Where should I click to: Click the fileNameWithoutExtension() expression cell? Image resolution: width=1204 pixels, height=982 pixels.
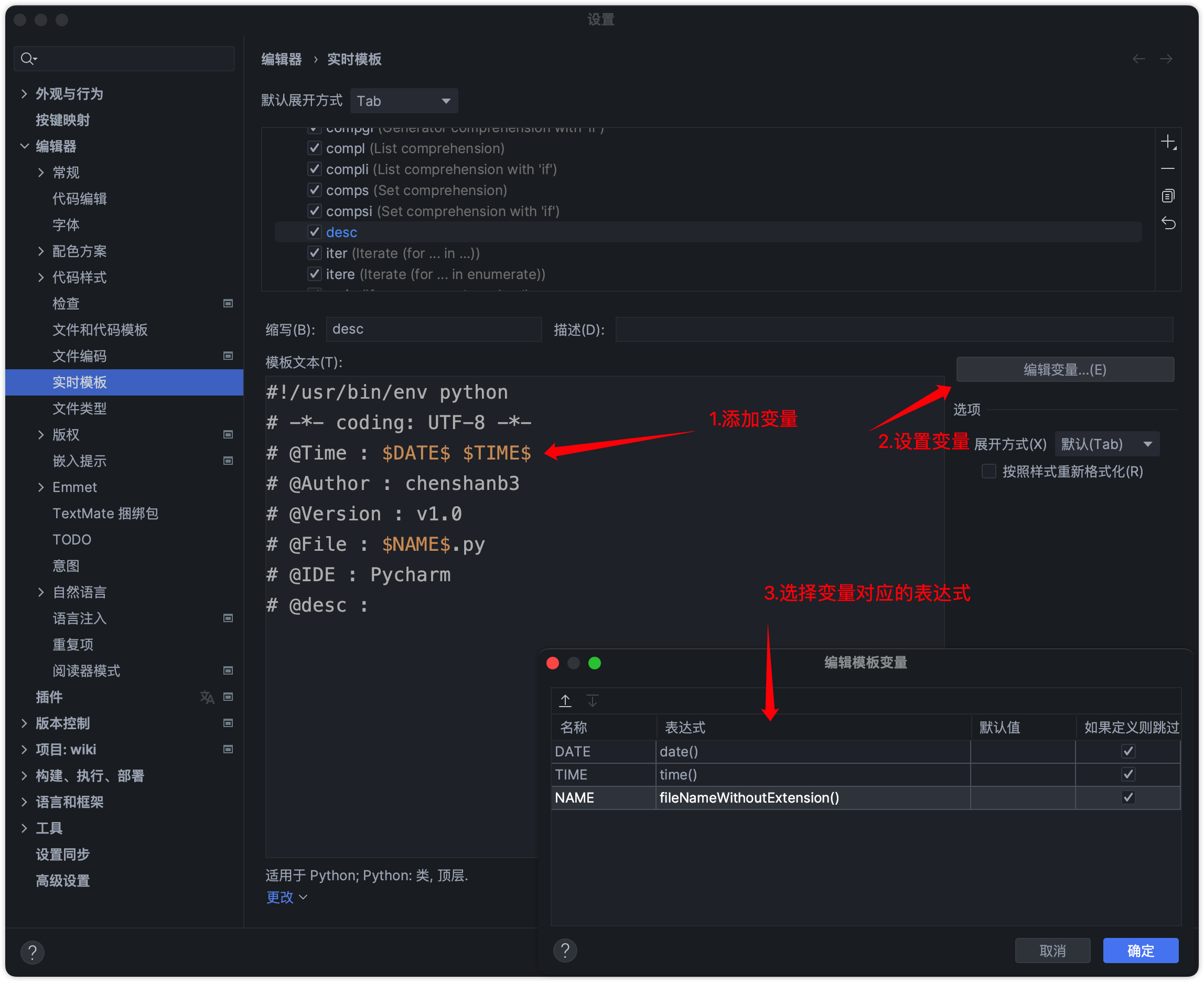coord(813,797)
